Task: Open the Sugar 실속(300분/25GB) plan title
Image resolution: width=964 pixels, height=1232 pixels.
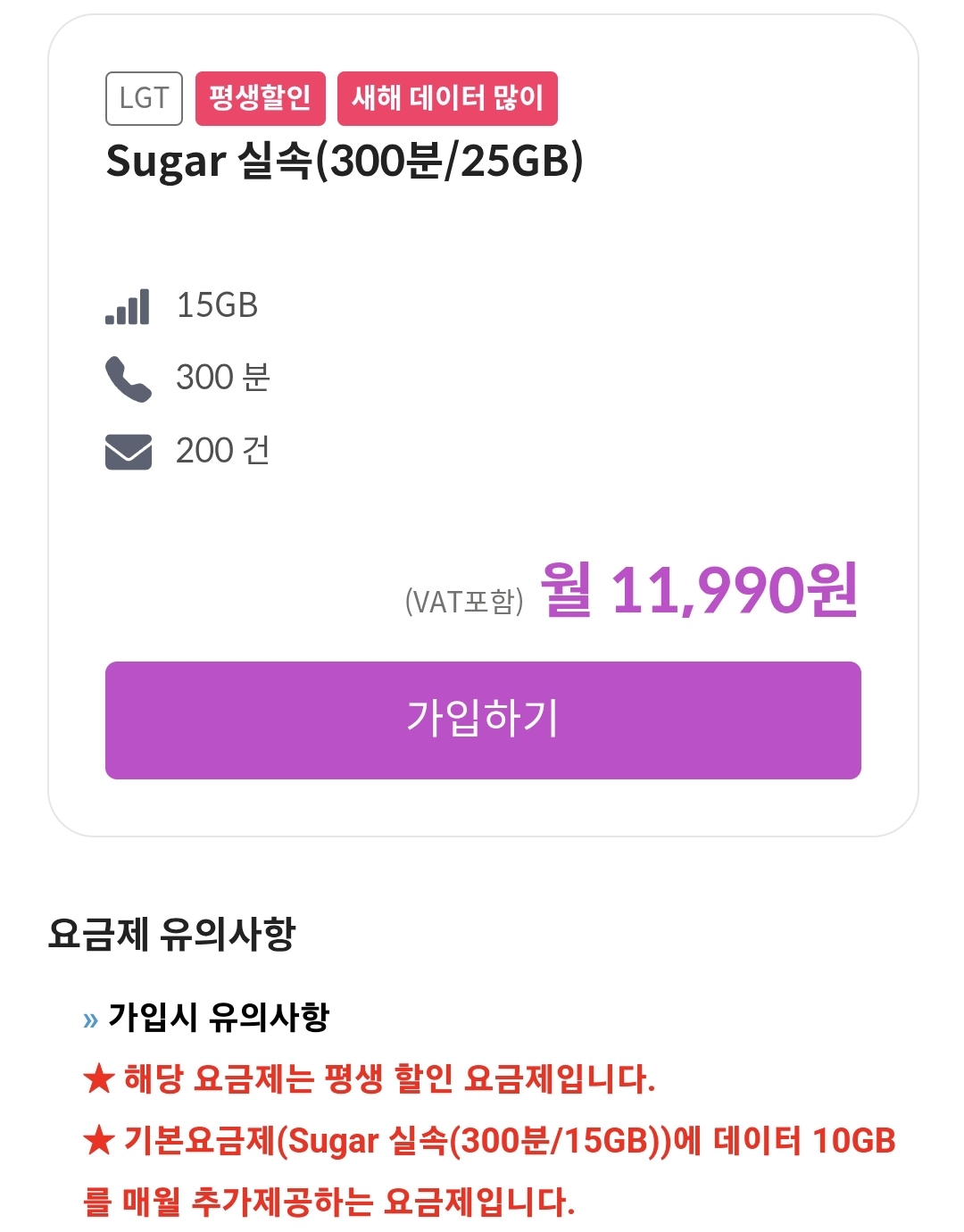Action: click(345, 162)
